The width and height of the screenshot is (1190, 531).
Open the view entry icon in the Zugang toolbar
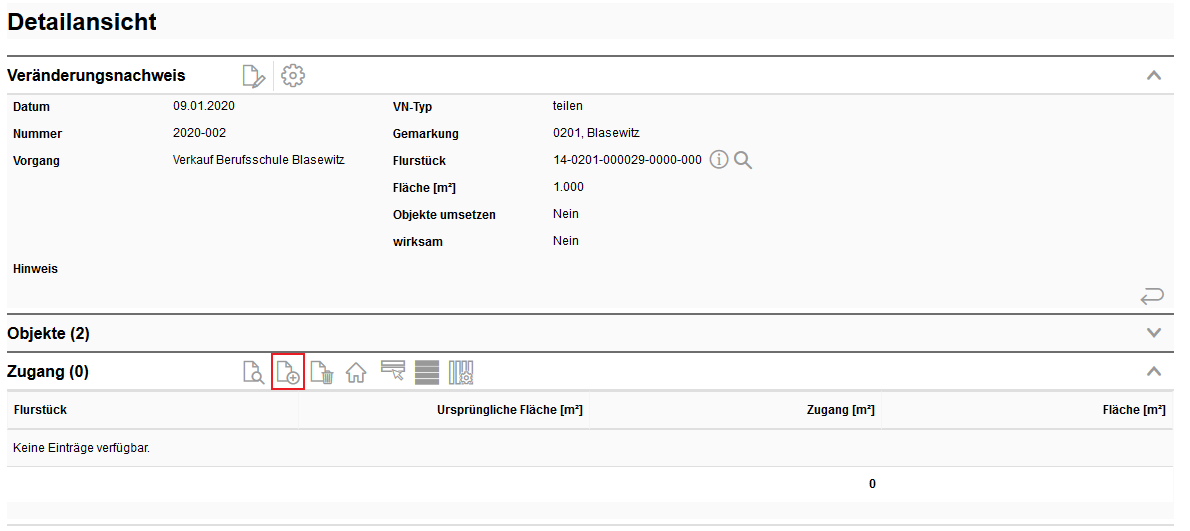pos(254,373)
